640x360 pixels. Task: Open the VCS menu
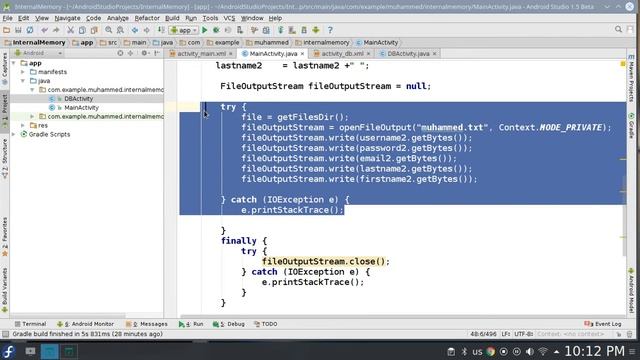(229, 18)
